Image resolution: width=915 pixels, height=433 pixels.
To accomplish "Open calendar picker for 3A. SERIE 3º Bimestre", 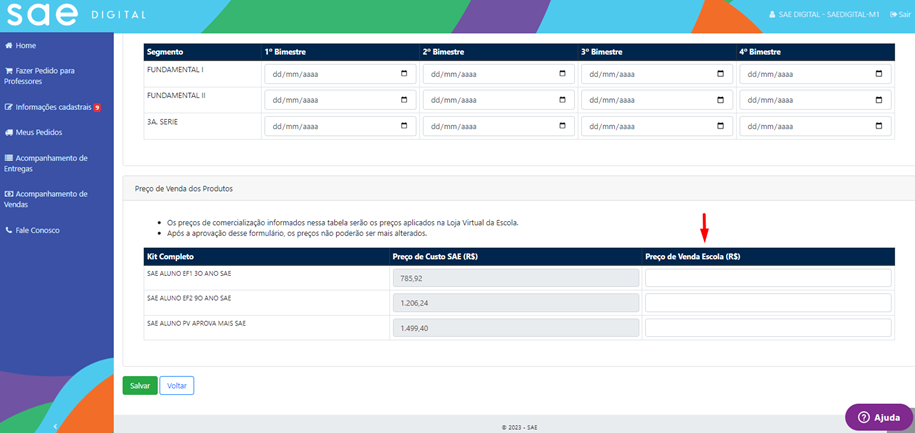I will pyautogui.click(x=721, y=125).
